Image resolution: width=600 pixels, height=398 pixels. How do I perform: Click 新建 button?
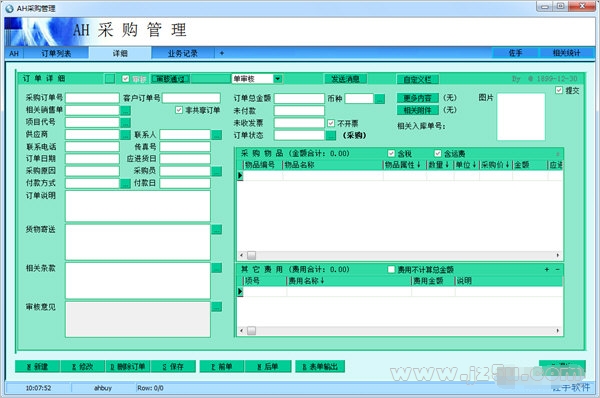[38, 366]
